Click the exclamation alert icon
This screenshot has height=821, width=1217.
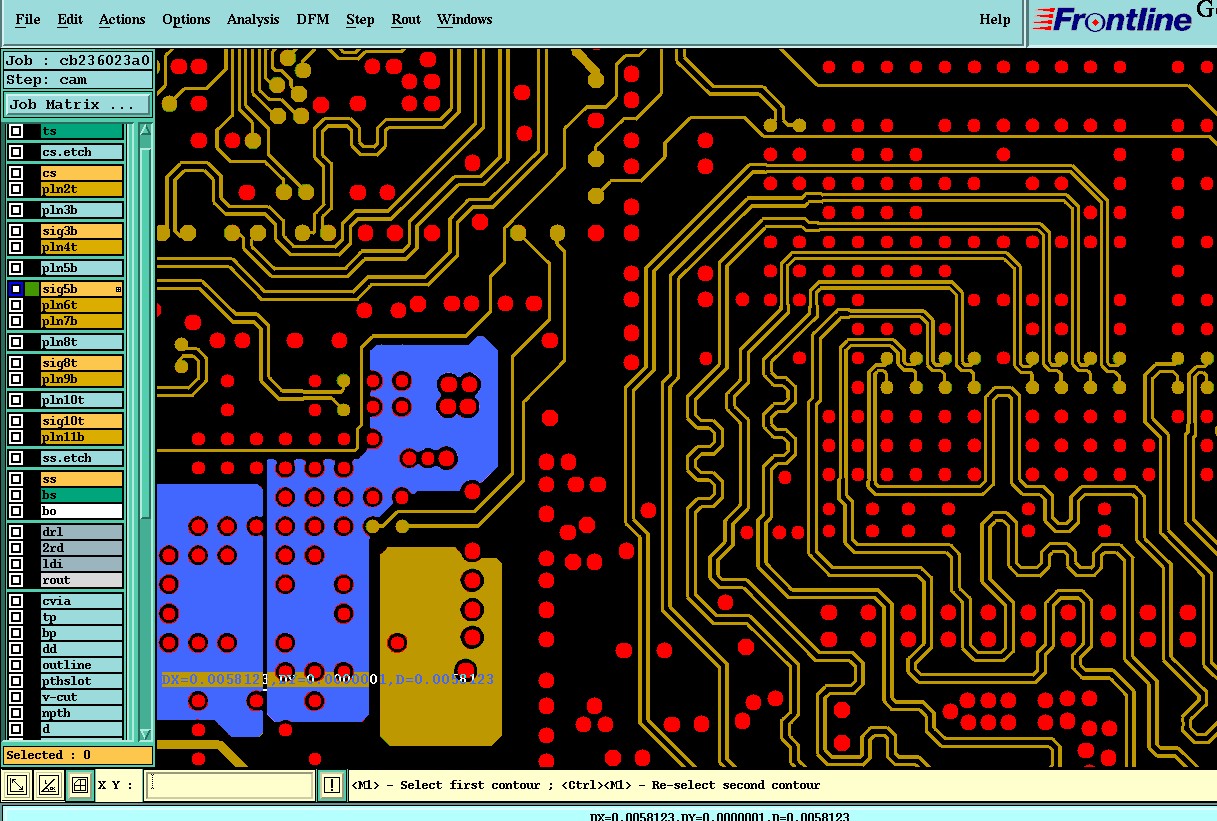332,785
